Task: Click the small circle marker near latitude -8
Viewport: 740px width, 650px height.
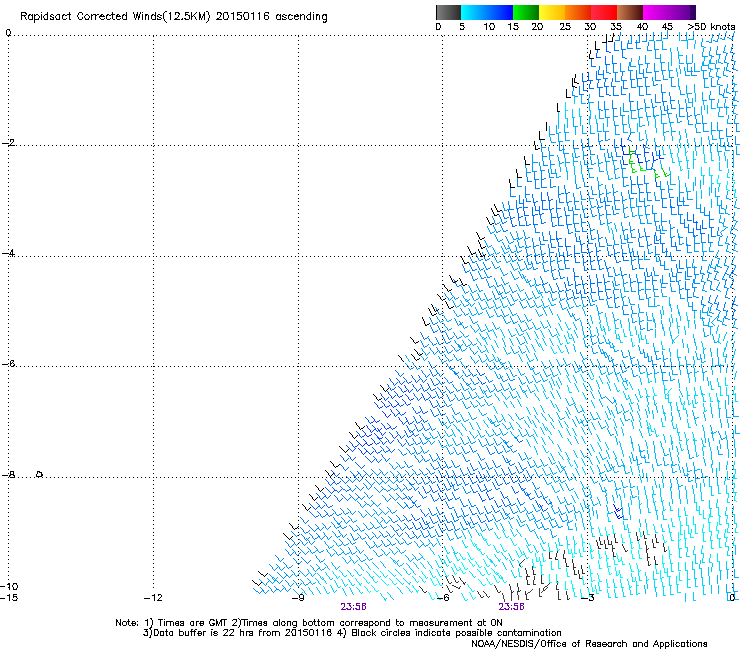Action: coord(40,474)
